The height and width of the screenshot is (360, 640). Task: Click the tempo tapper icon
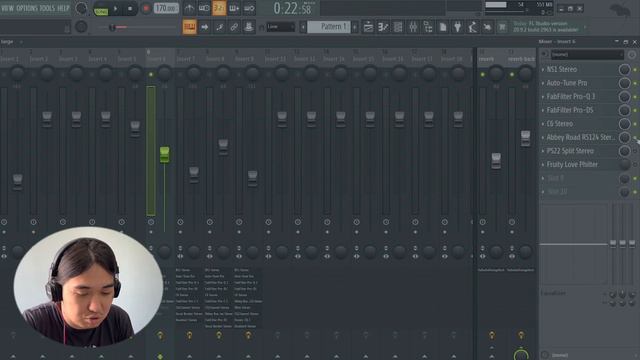pos(473,27)
